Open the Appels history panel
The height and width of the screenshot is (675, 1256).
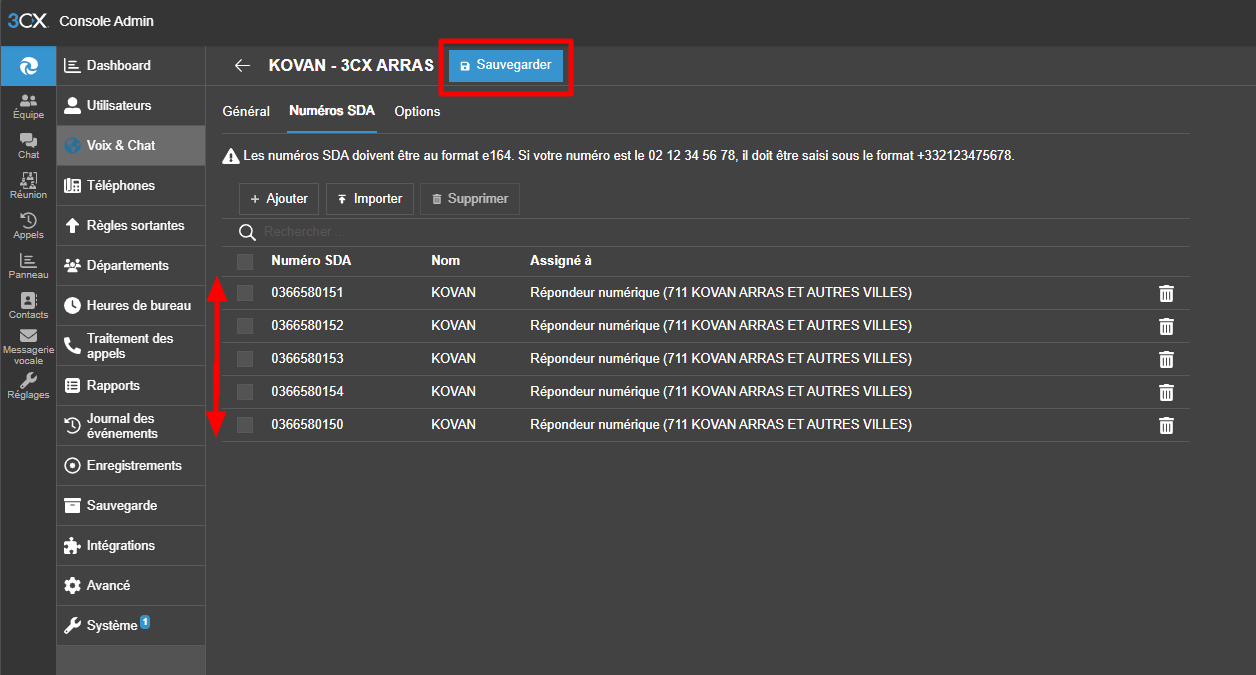tap(28, 226)
